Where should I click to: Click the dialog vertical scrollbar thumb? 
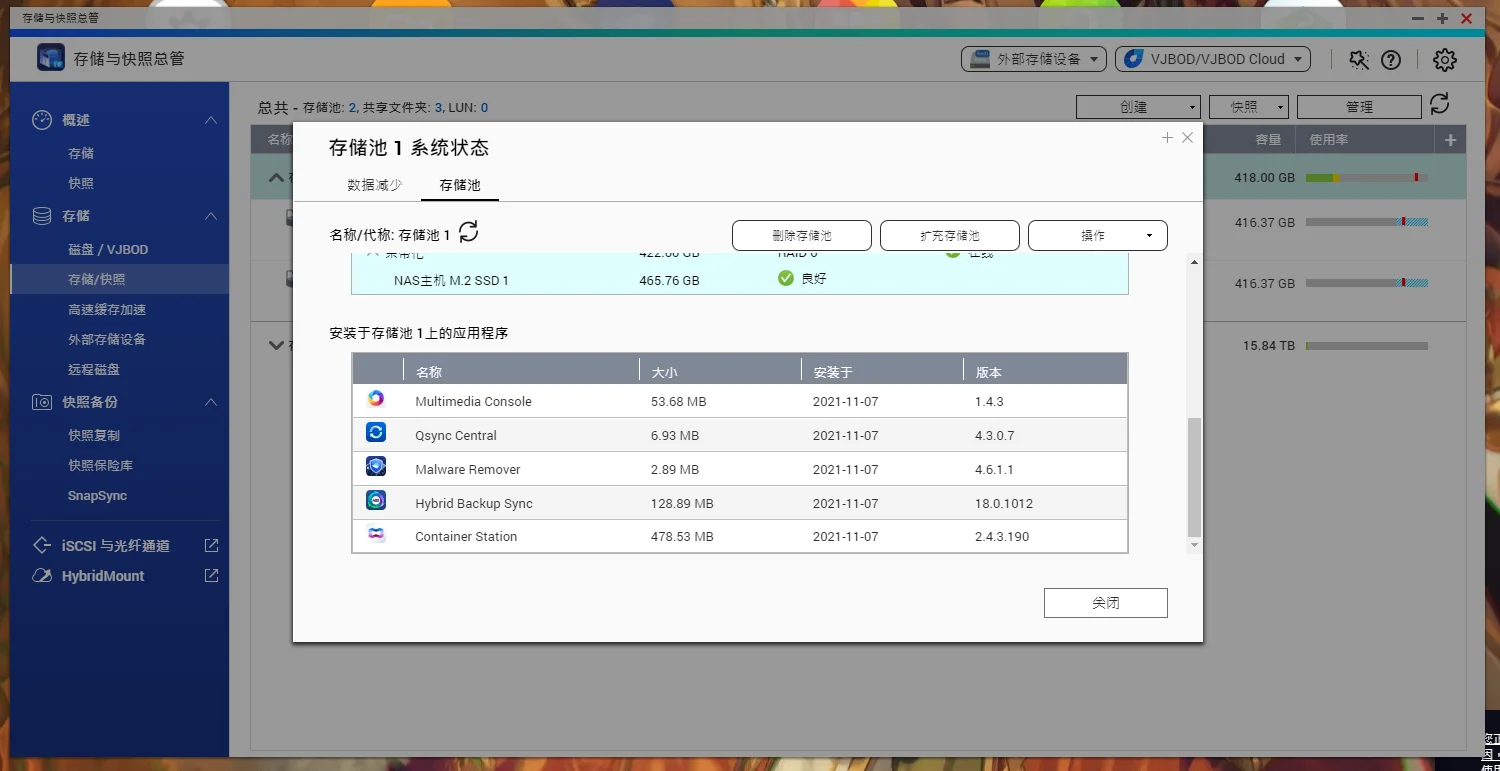1194,477
